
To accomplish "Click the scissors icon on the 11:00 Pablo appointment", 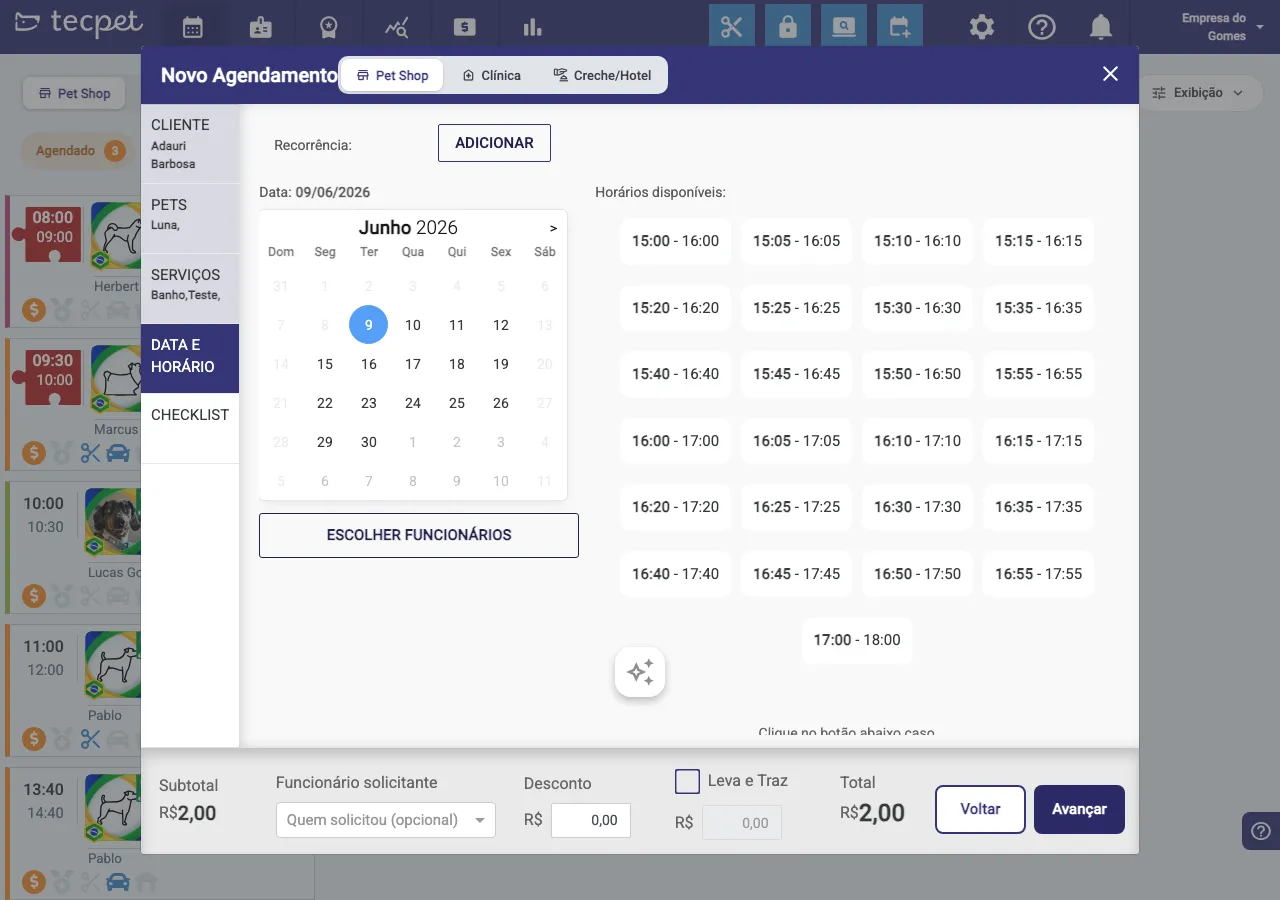I will (x=91, y=739).
